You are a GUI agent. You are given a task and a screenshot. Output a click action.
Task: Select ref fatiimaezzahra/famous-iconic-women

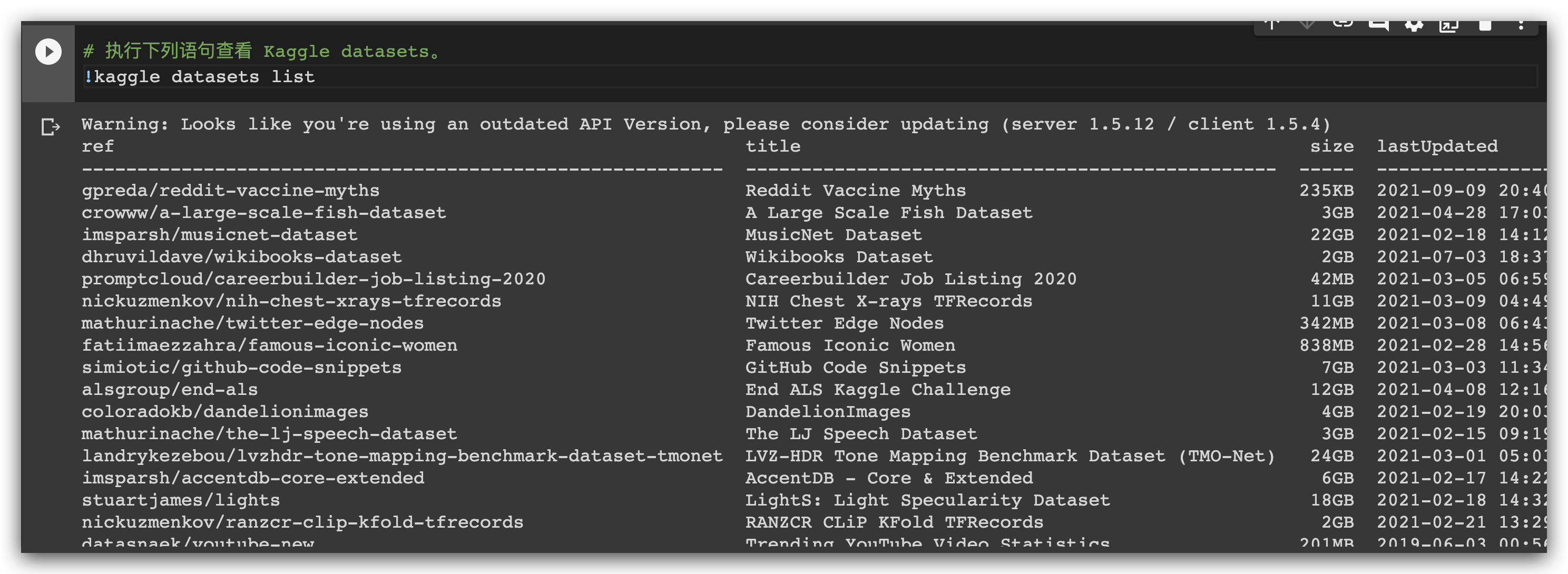coord(269,345)
